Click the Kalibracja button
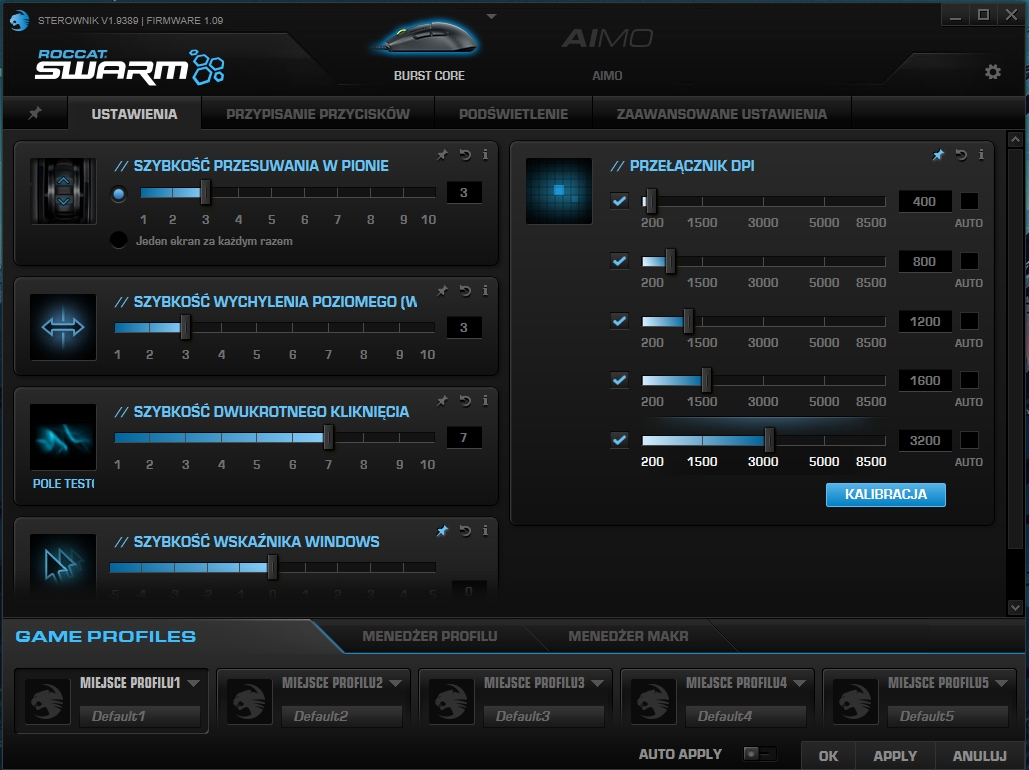Image resolution: width=1029 pixels, height=770 pixels. point(886,494)
